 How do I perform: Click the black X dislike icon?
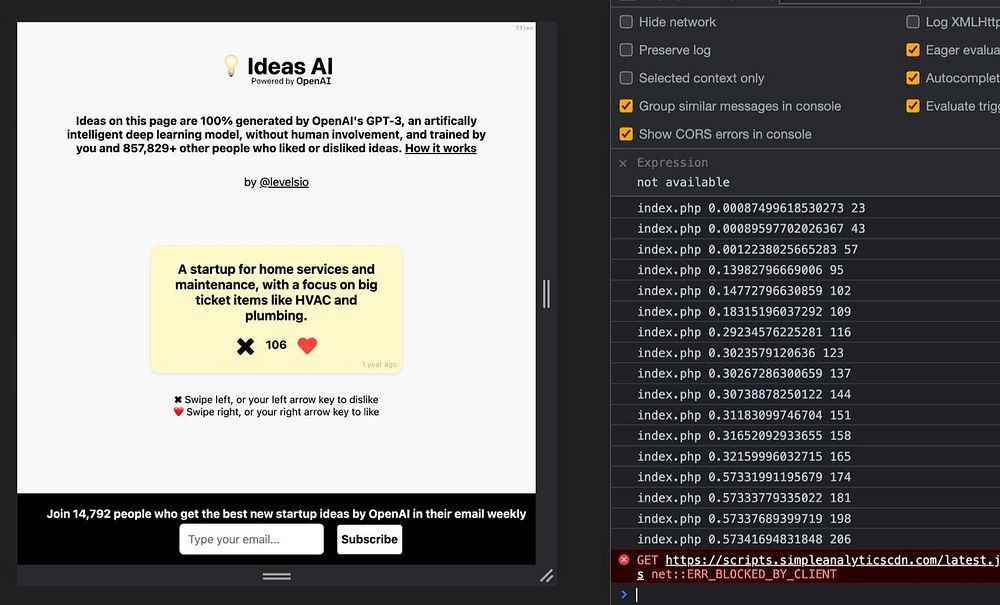246,346
